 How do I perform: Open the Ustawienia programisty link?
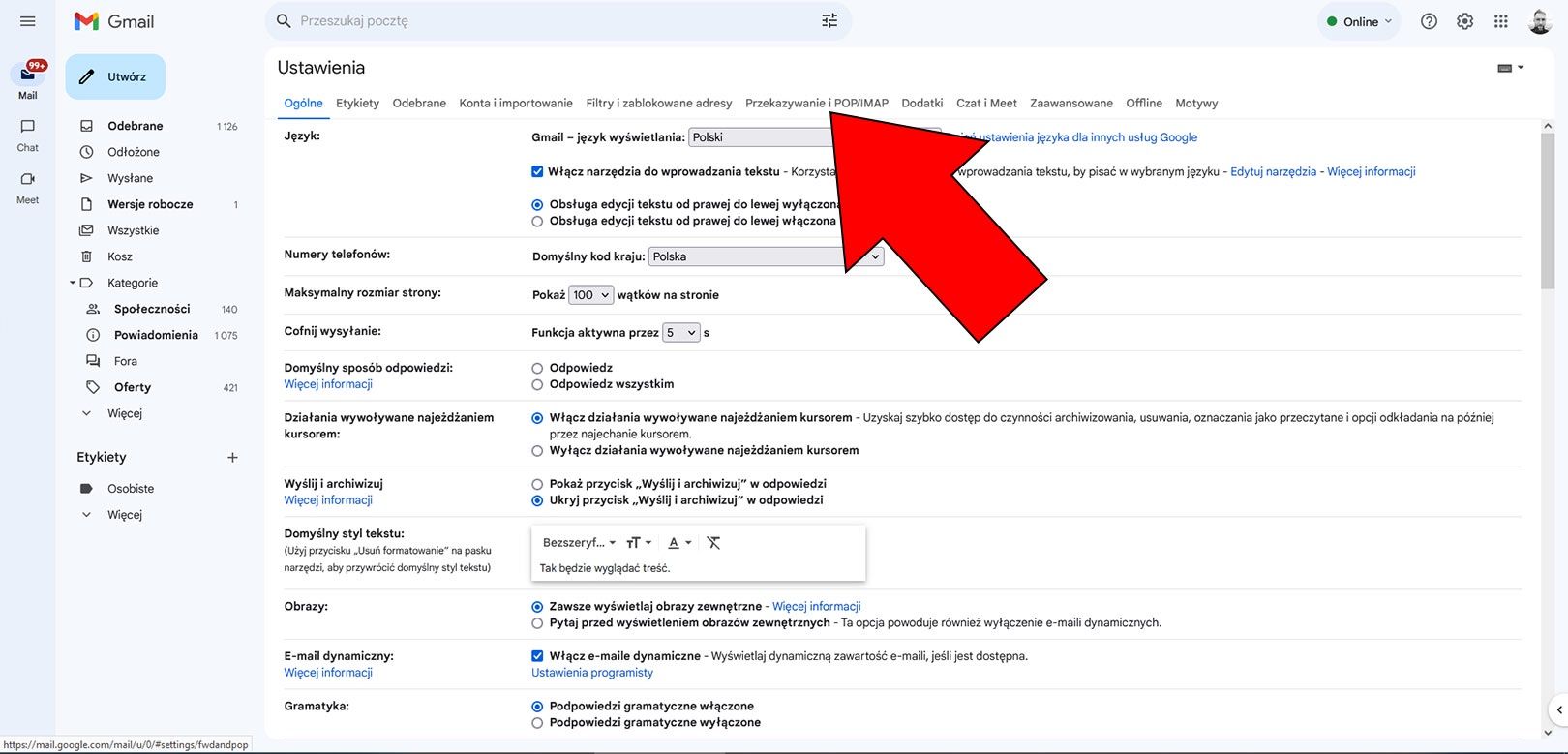coord(592,673)
